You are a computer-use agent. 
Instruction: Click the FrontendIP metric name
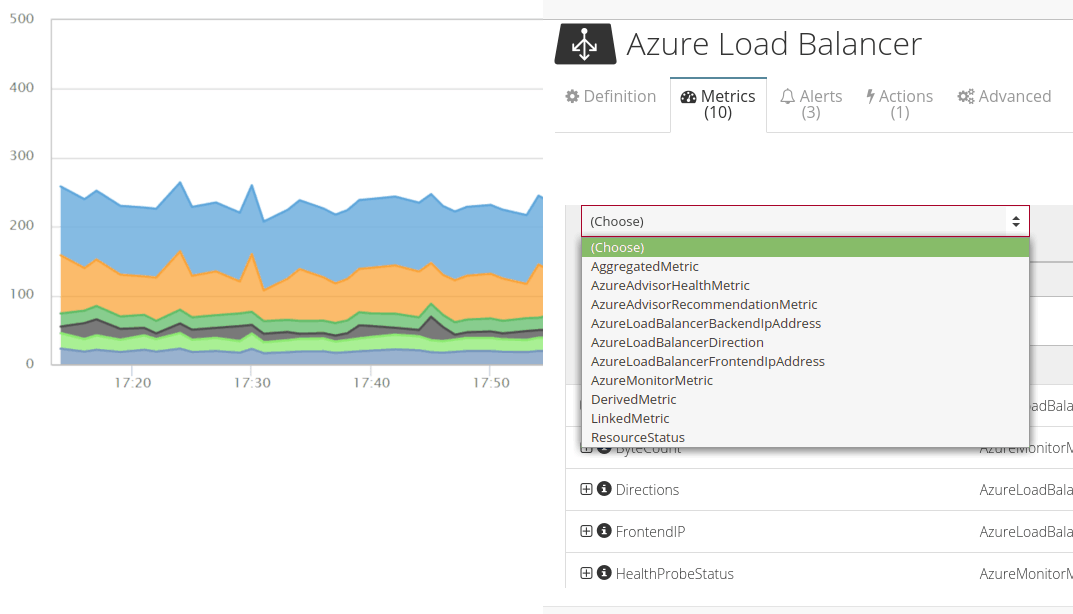pyautogui.click(x=650, y=532)
